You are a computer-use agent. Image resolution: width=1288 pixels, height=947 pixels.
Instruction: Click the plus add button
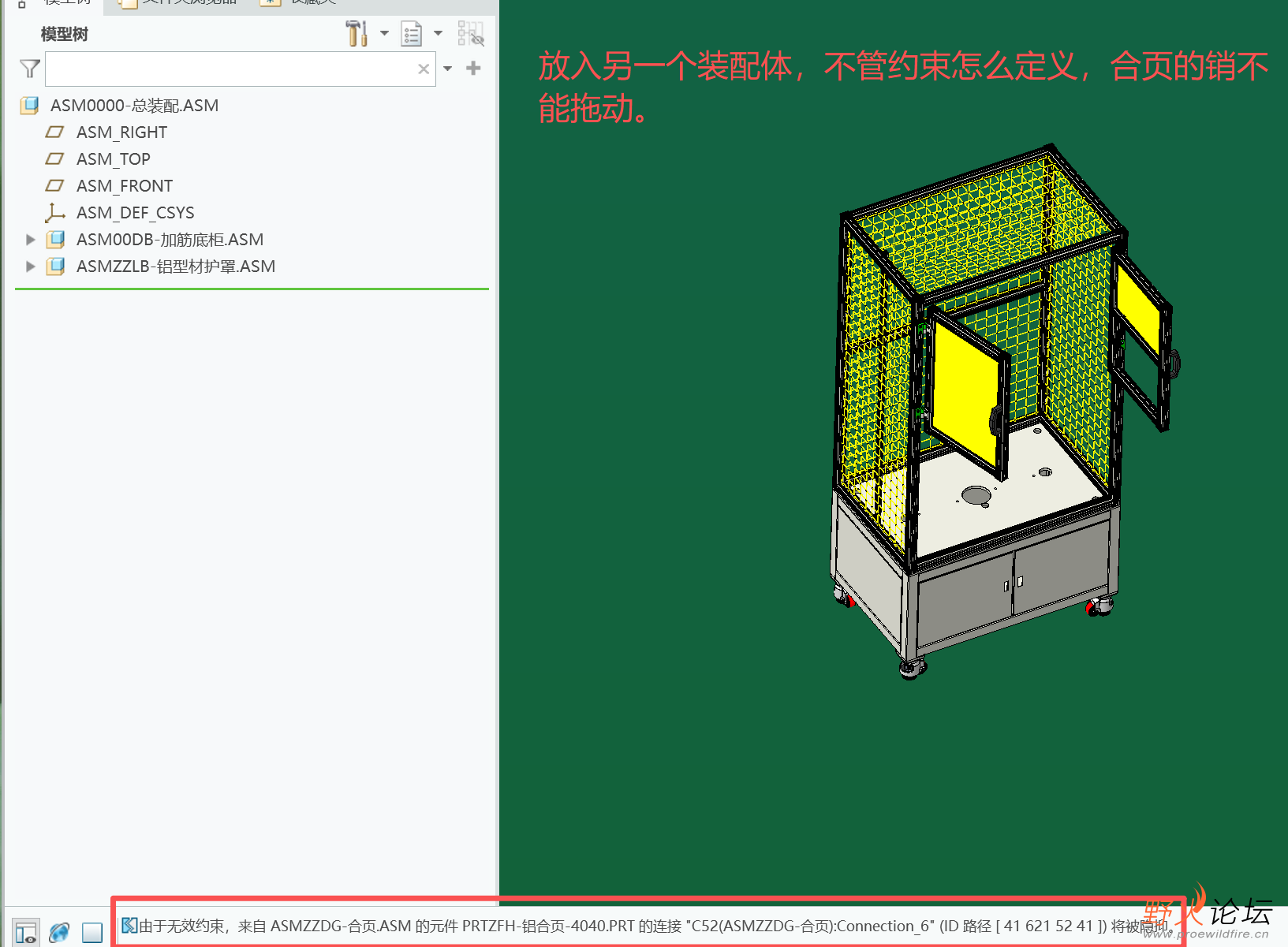point(473,69)
